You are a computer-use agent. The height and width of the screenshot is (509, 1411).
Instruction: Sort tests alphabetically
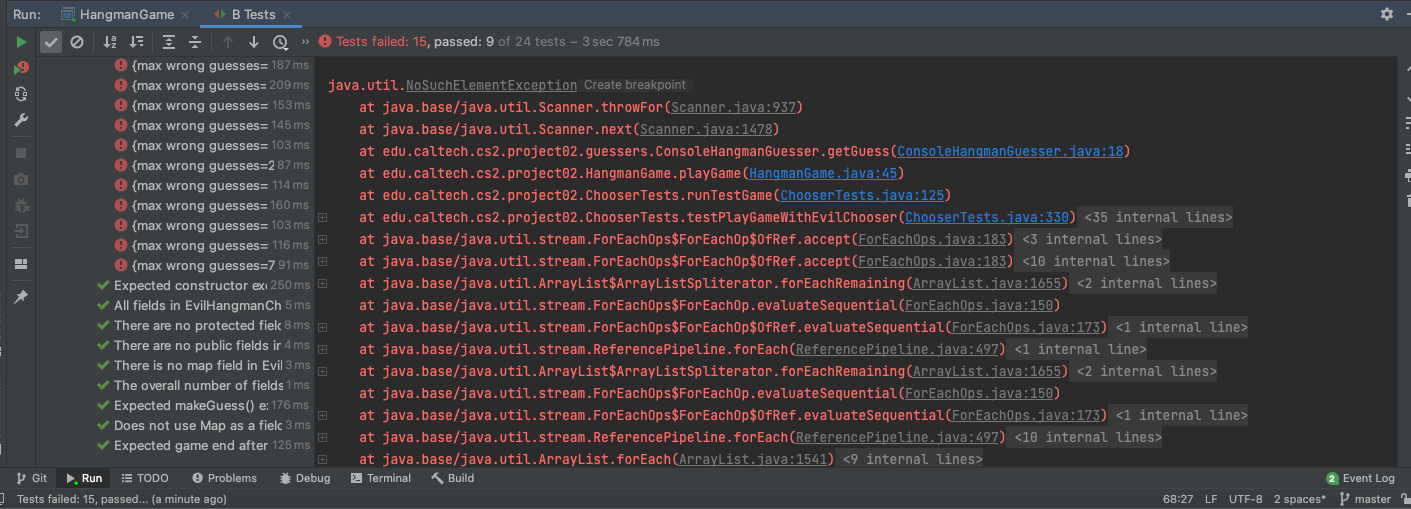click(x=110, y=42)
